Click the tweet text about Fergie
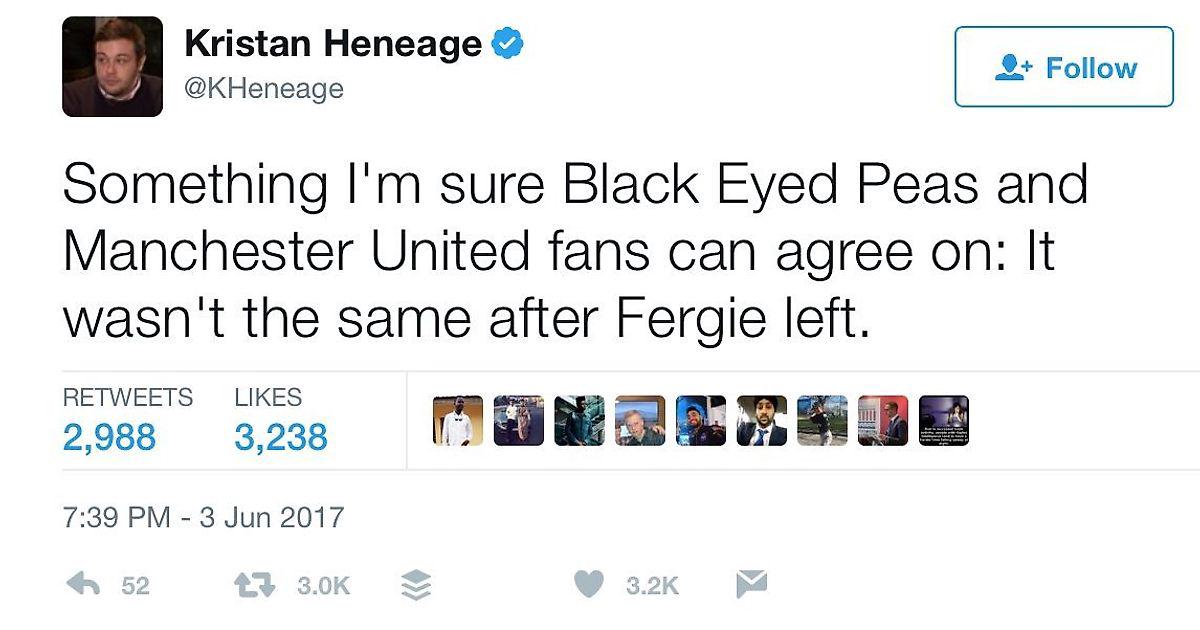 pyautogui.click(x=575, y=252)
